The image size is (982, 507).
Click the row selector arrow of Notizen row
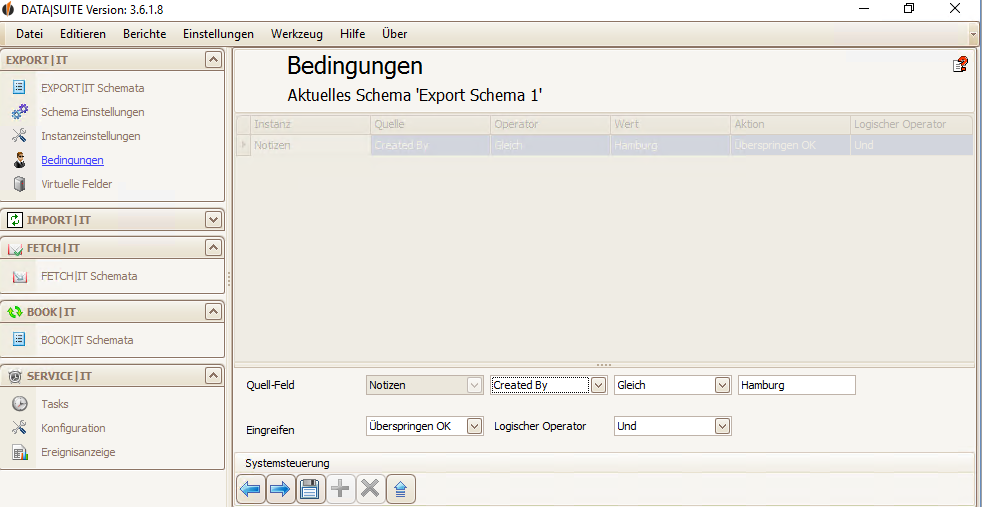243,145
